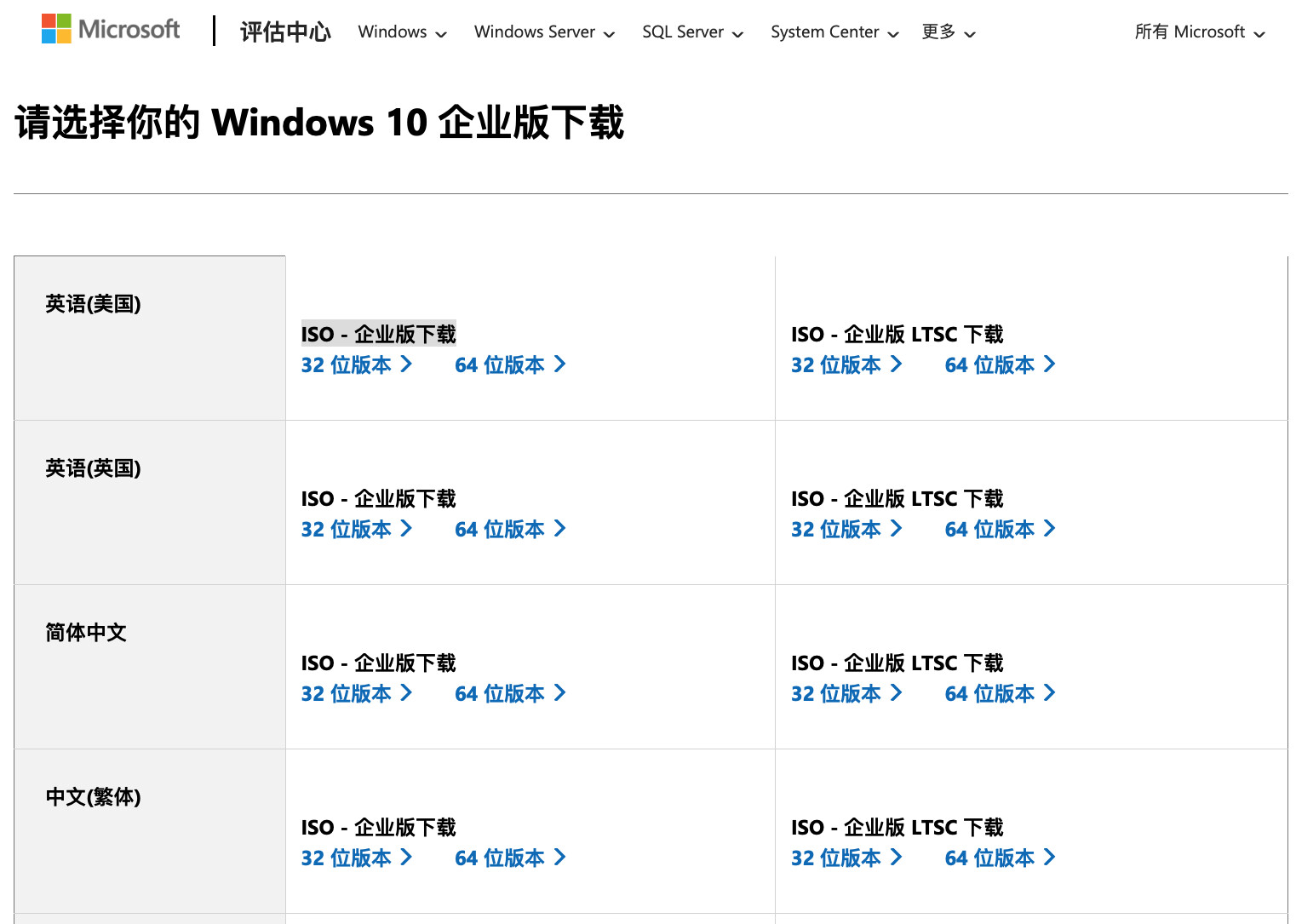Click ISO - 企业版 LTSC 下载 label in 简体中文 row
Screen dimensions: 1296x924
897,663
